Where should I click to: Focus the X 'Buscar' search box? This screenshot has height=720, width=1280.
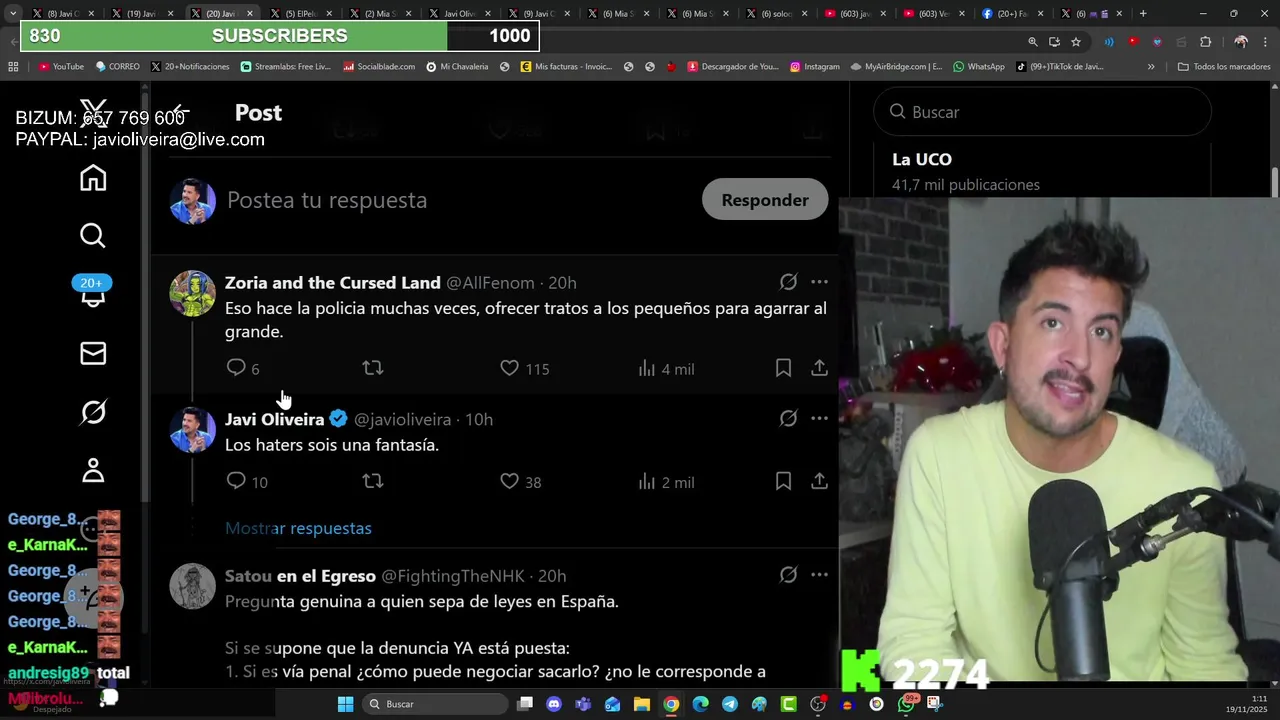1042,112
